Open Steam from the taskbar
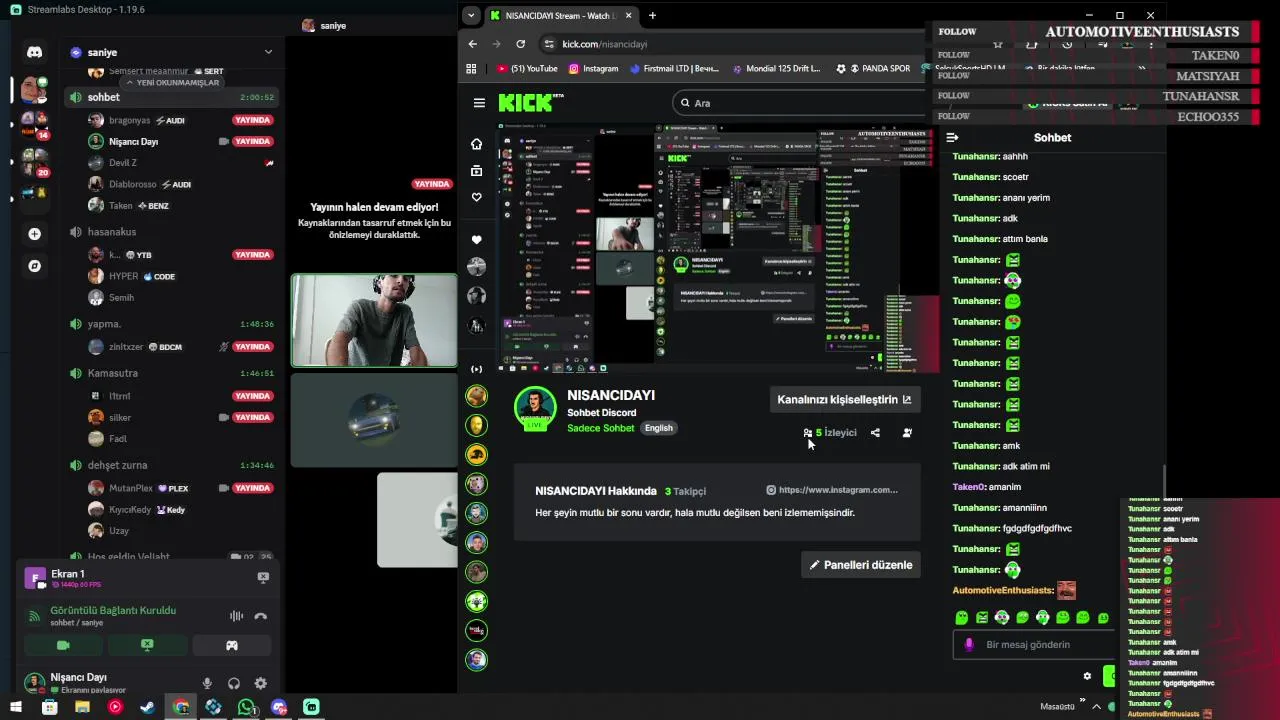The image size is (1280, 720). pyautogui.click(x=147, y=707)
